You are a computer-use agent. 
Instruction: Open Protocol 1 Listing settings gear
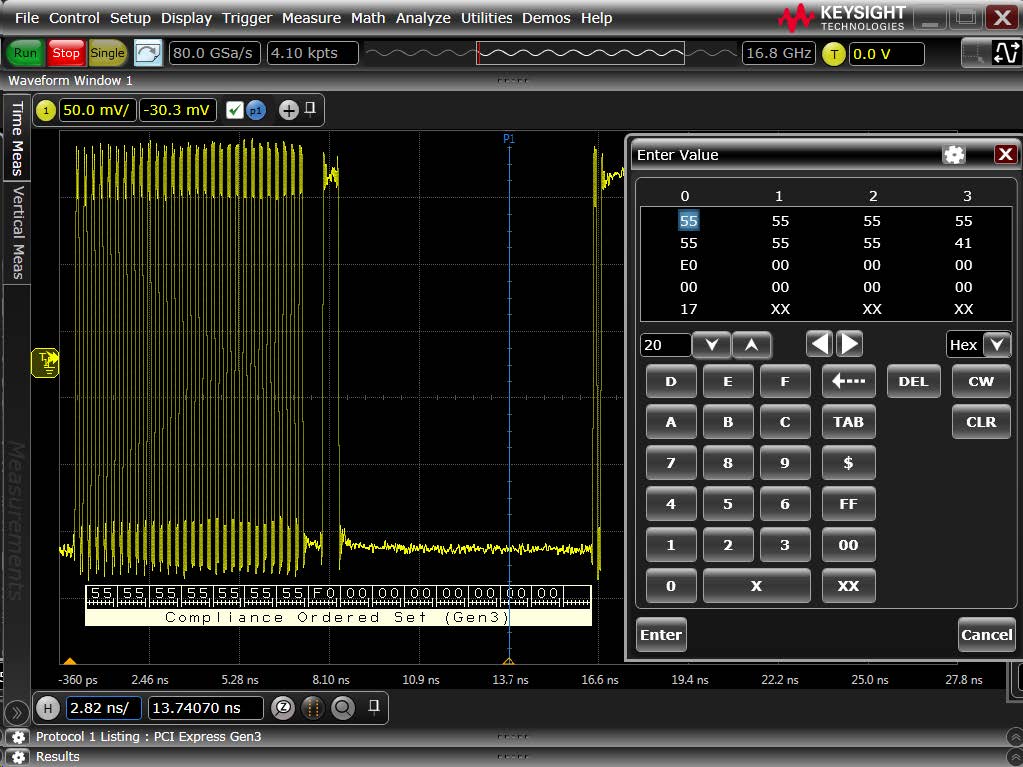[x=18, y=737]
